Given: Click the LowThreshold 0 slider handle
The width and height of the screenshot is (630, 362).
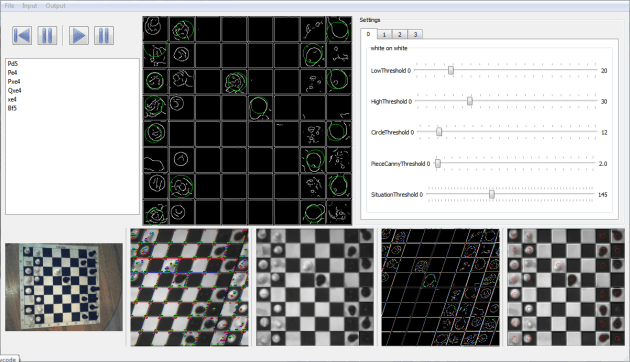Looking at the screenshot, I should tap(451, 70).
